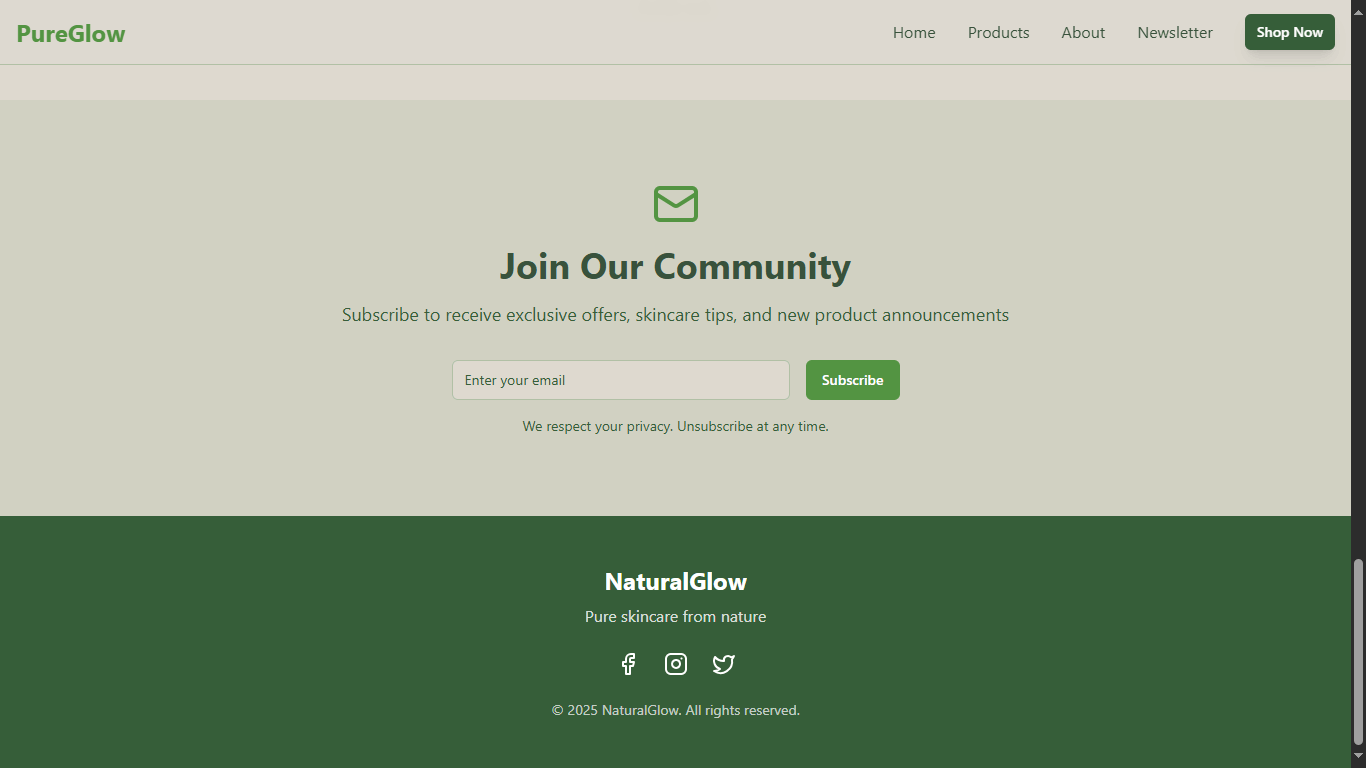The width and height of the screenshot is (1366, 768).
Task: Click the PureGlow logo text
Action: (70, 32)
